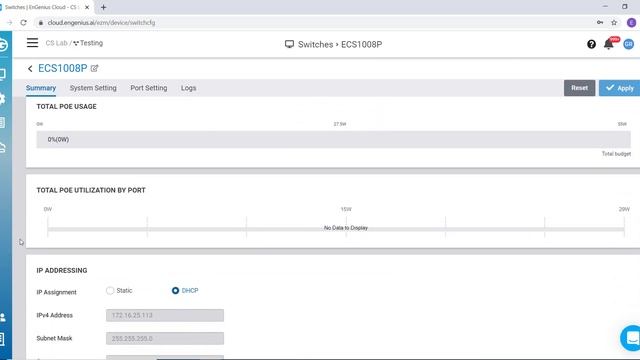Click the CS Lab organization breadcrumb
Viewport: 640px width, 360px height.
tap(56, 43)
